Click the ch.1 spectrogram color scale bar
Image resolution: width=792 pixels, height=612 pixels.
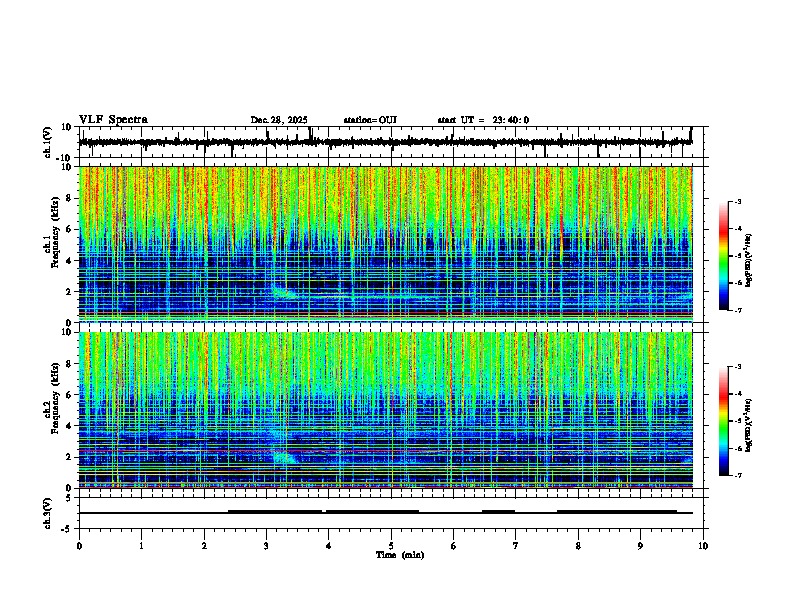tap(724, 256)
